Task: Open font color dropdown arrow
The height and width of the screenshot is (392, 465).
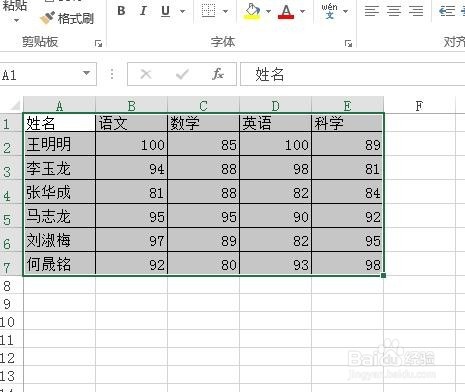Action: click(302, 11)
